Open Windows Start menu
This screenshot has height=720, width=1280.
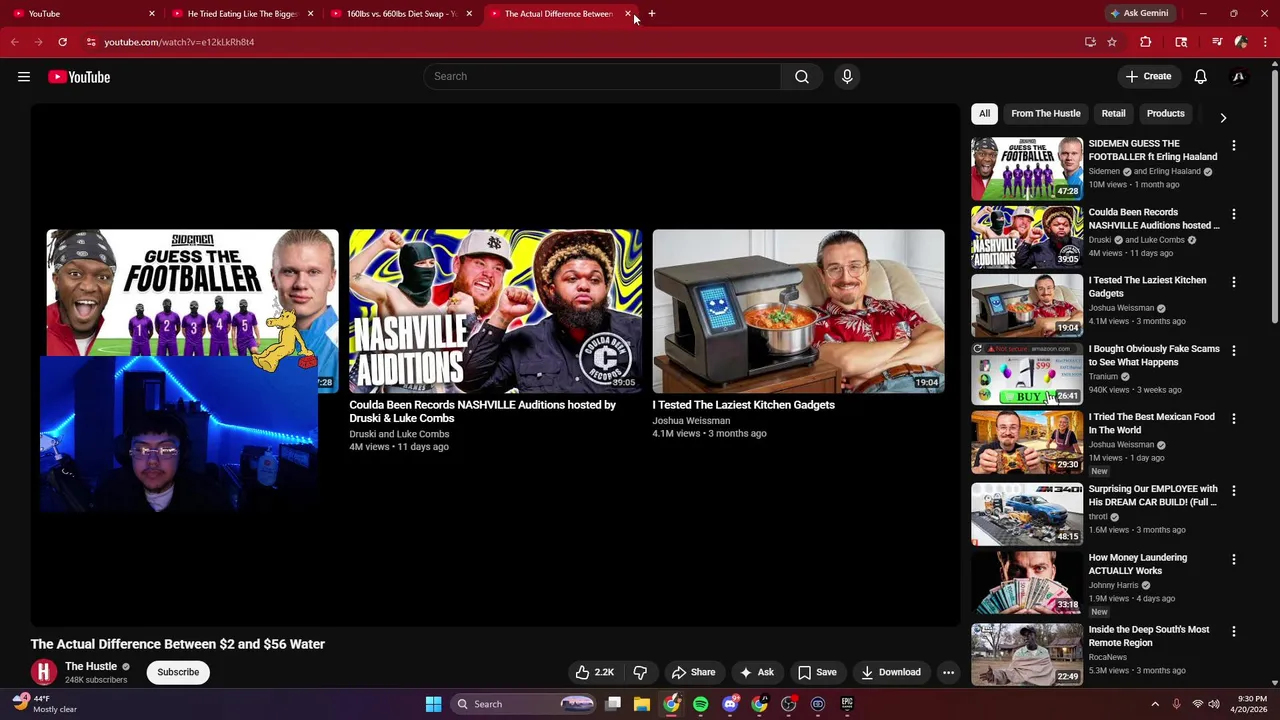click(433, 704)
